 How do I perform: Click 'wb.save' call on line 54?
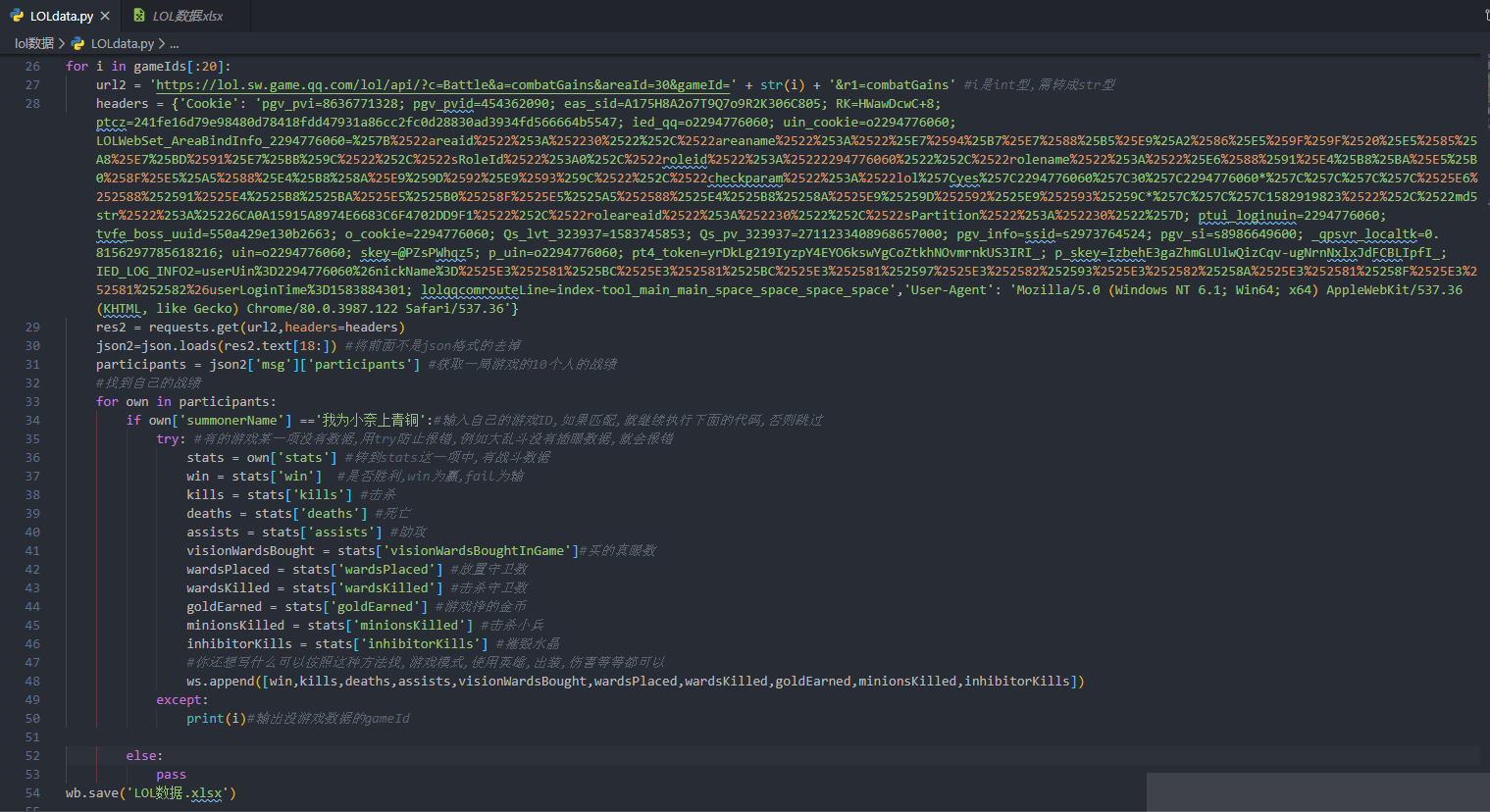(91, 792)
